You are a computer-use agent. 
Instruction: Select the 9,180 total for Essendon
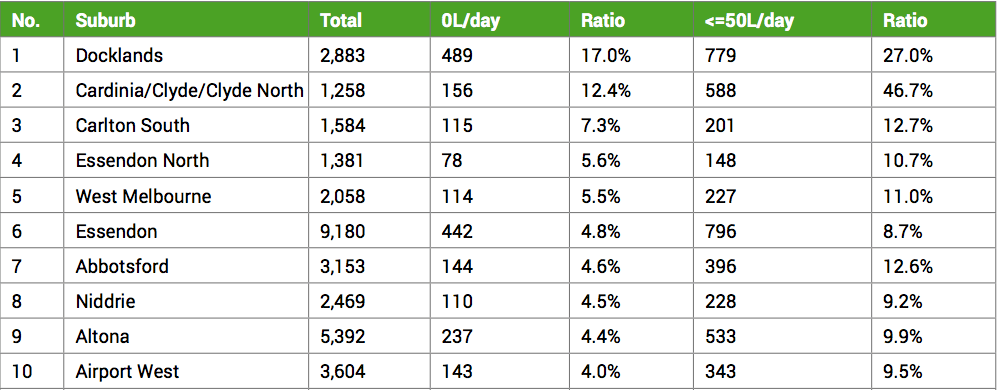pyautogui.click(x=343, y=231)
